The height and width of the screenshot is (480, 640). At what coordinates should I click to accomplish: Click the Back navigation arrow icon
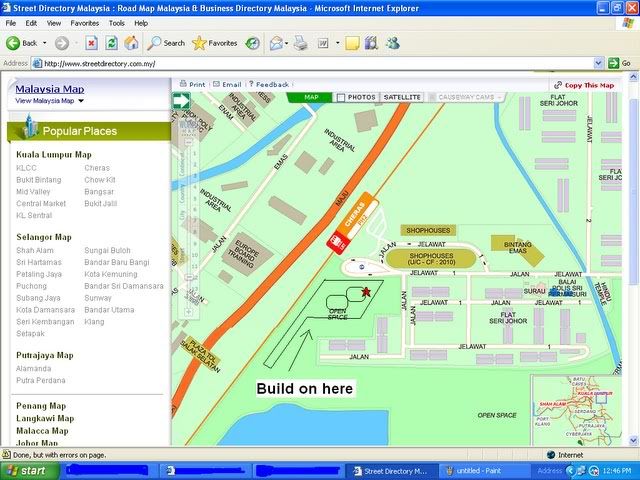13,43
